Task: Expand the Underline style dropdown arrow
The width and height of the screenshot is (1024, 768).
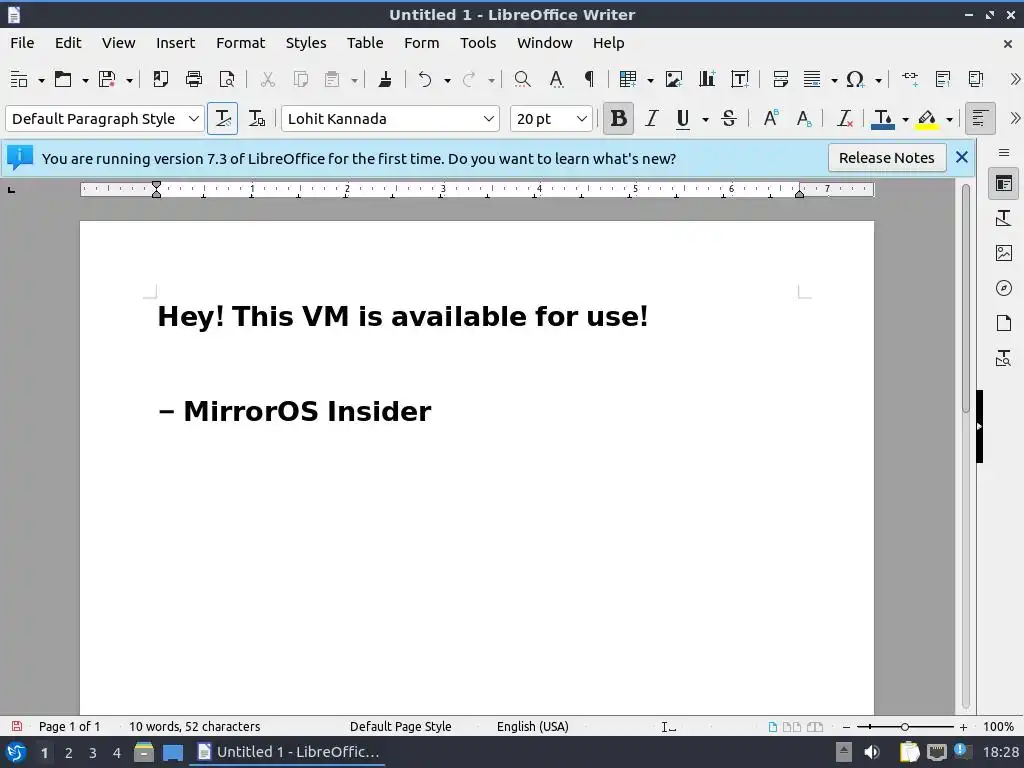Action: (705, 120)
